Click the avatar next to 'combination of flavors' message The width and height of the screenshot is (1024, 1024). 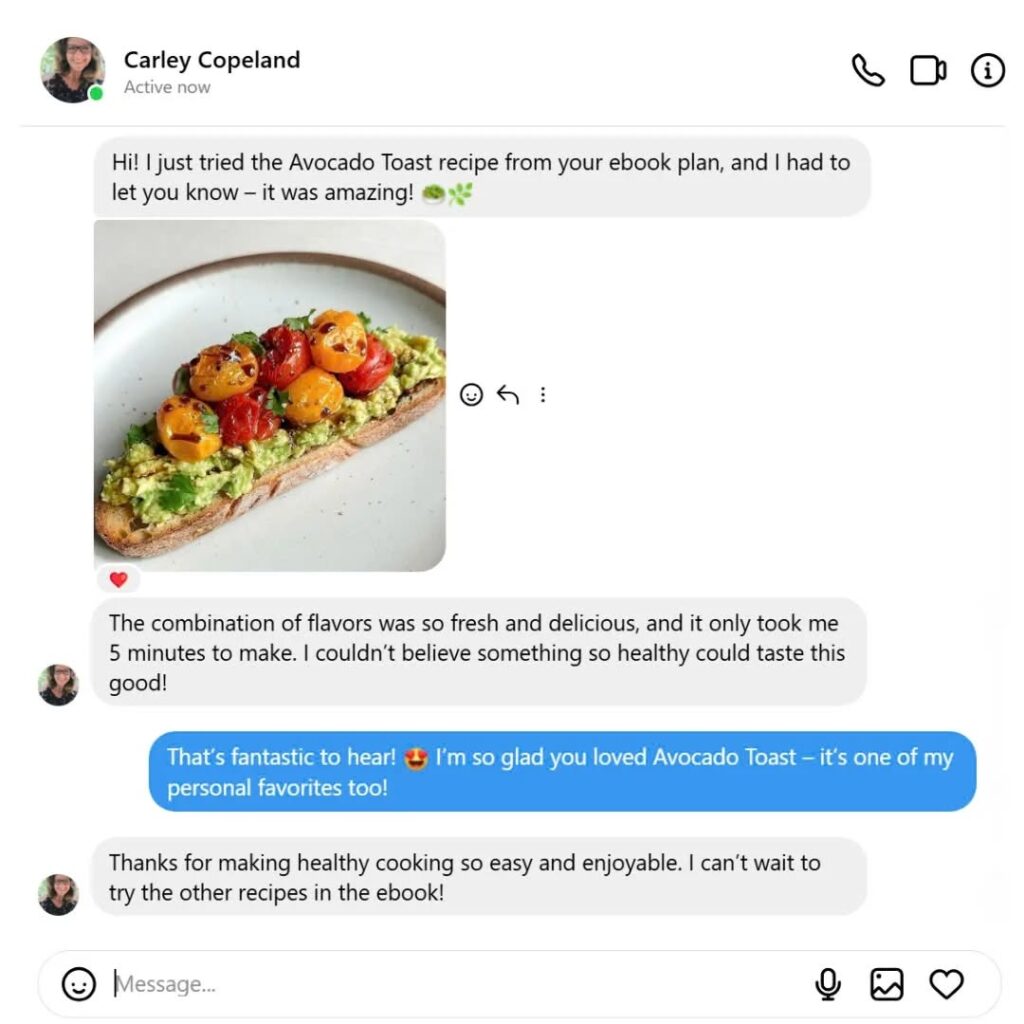58,684
